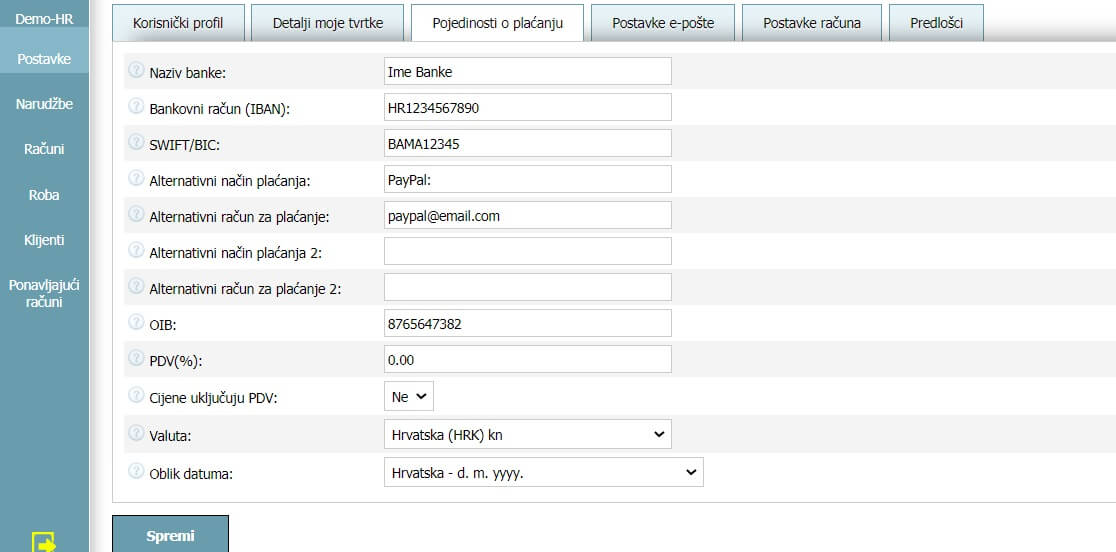Navigate to Roba in the sidebar
The width and height of the screenshot is (1116, 552).
pyautogui.click(x=44, y=195)
